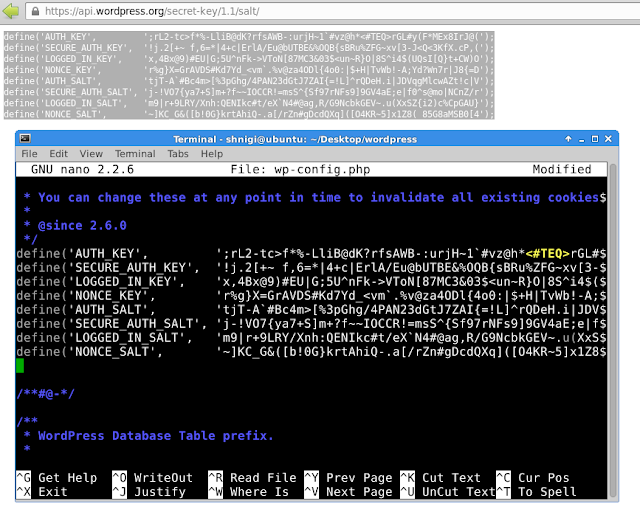The width and height of the screenshot is (640, 515).
Task: Click the '^C Cur Pos' nano shortcut
Action: (533, 478)
